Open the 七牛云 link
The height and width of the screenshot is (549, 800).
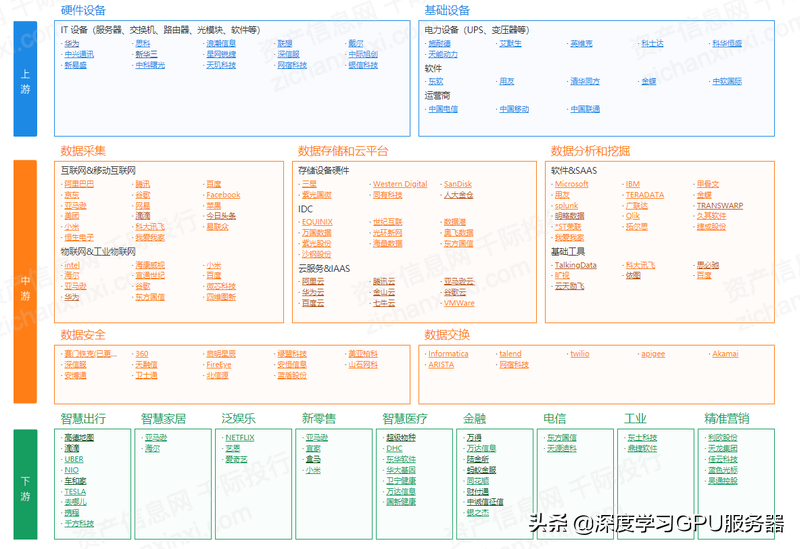(x=384, y=303)
